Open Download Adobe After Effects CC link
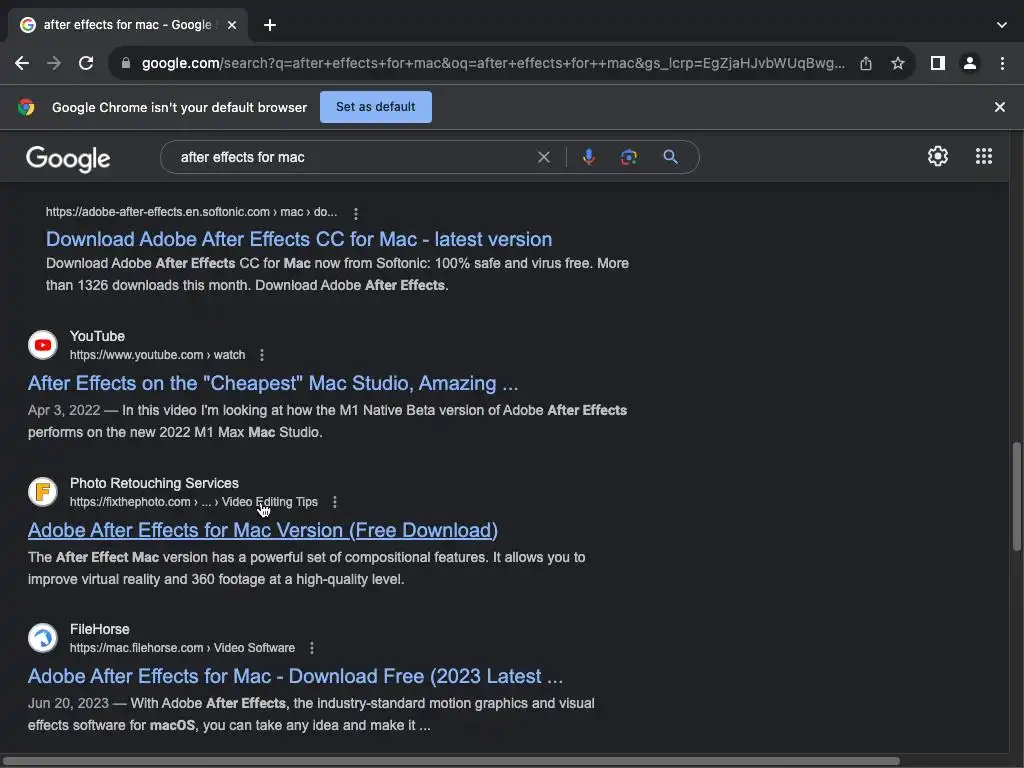Viewport: 1024px width, 768px height. (x=298, y=239)
